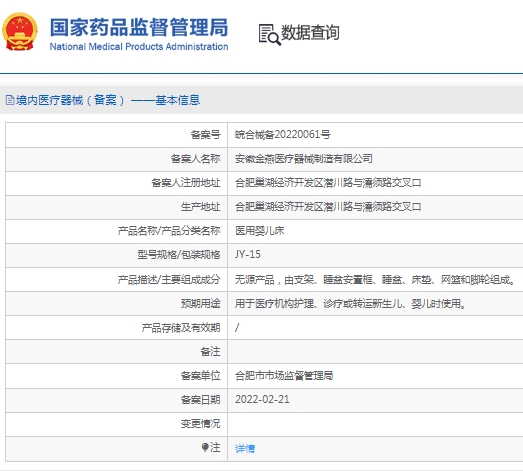Click National Medical Products Administration text
The width and height of the screenshot is (523, 471).
point(139,47)
